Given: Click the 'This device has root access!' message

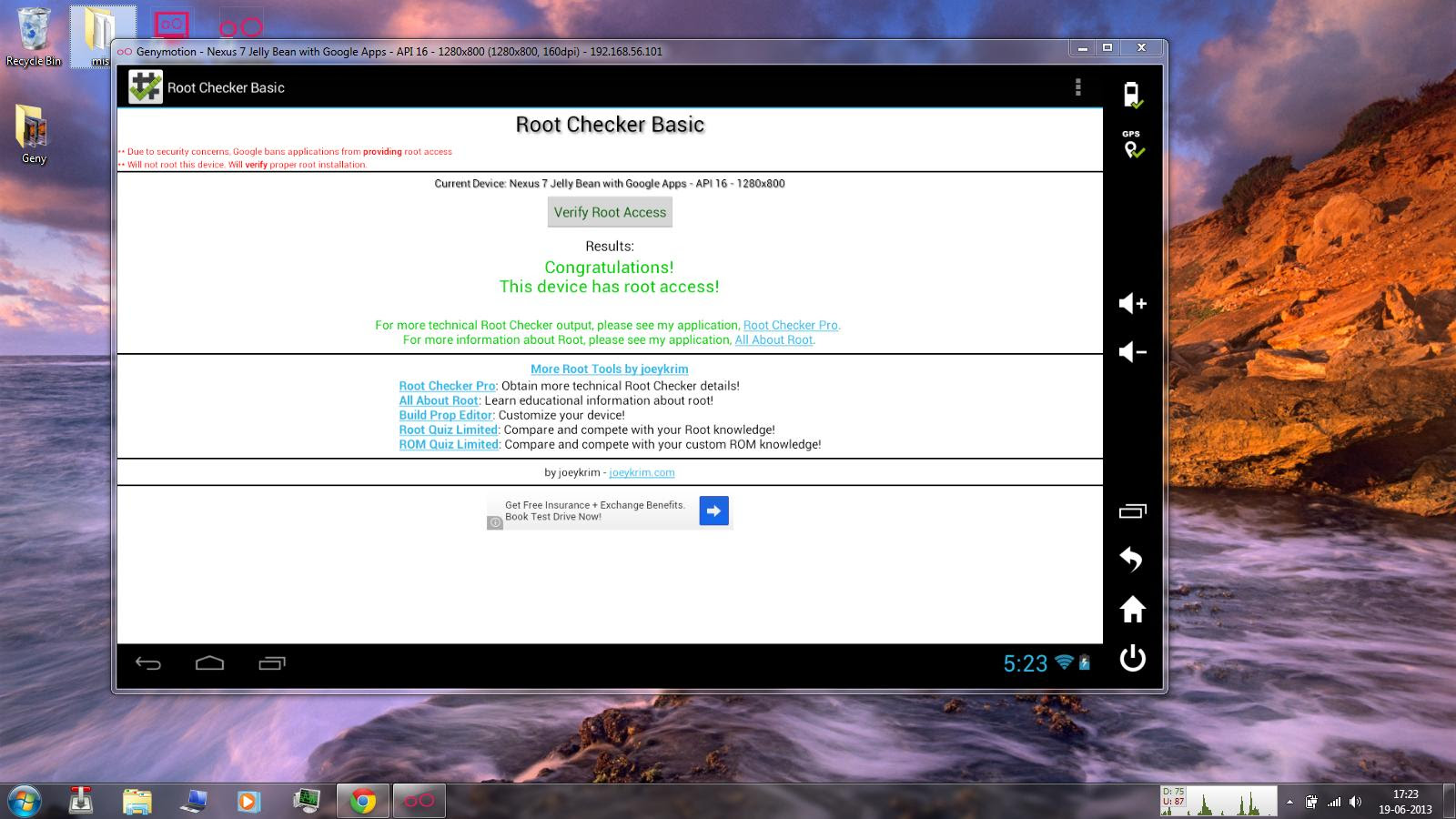Looking at the screenshot, I should pyautogui.click(x=610, y=287).
